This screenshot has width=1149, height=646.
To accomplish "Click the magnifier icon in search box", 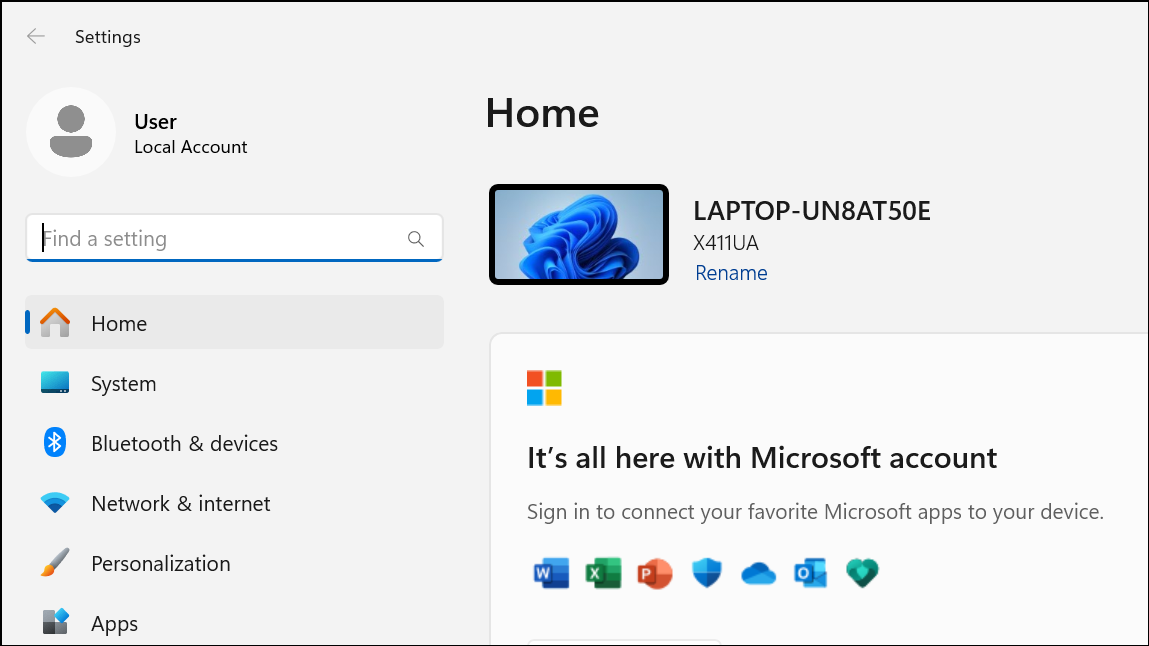I will click(x=415, y=239).
